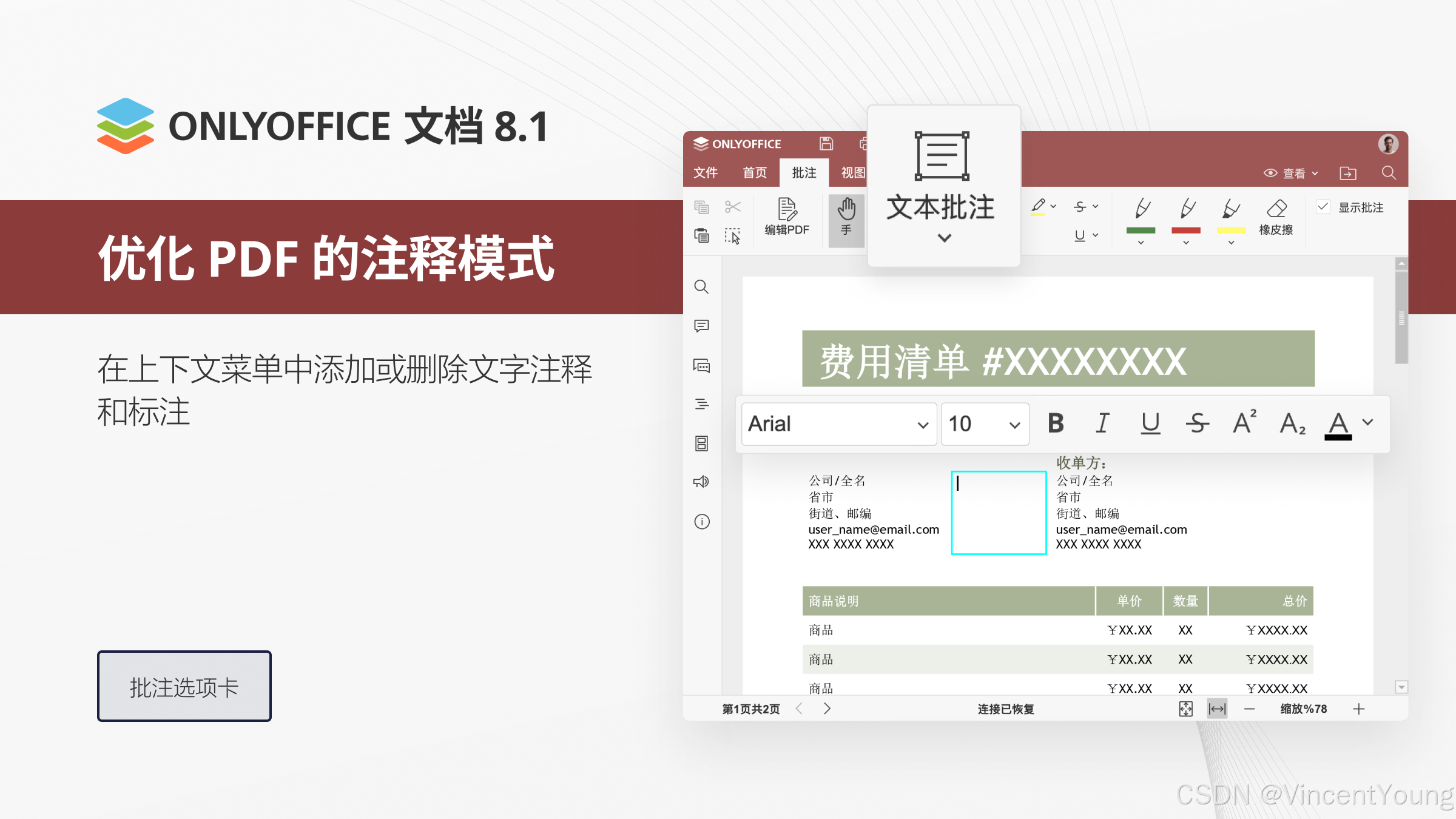Viewport: 1456px width, 819px height.
Task: Open the comments panel in sidebar
Action: [x=701, y=326]
